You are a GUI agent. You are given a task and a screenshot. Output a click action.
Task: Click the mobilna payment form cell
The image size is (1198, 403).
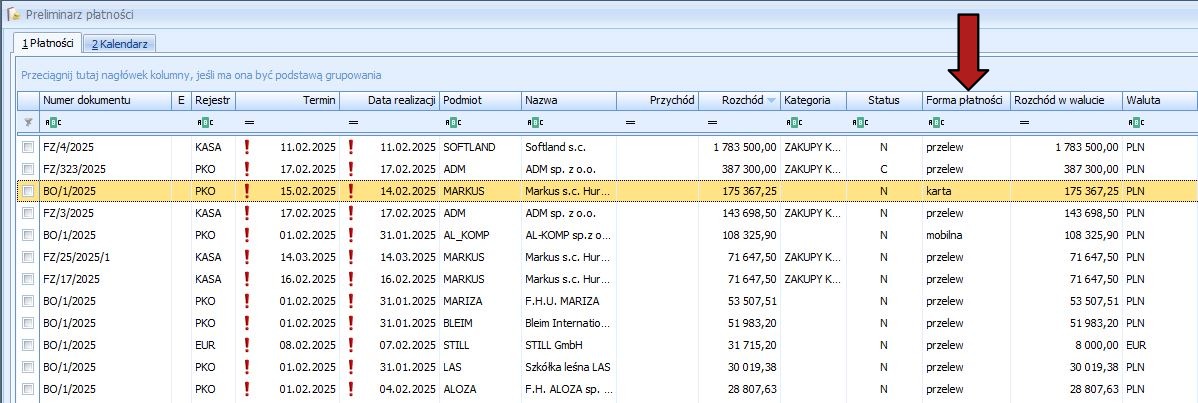(x=966, y=236)
